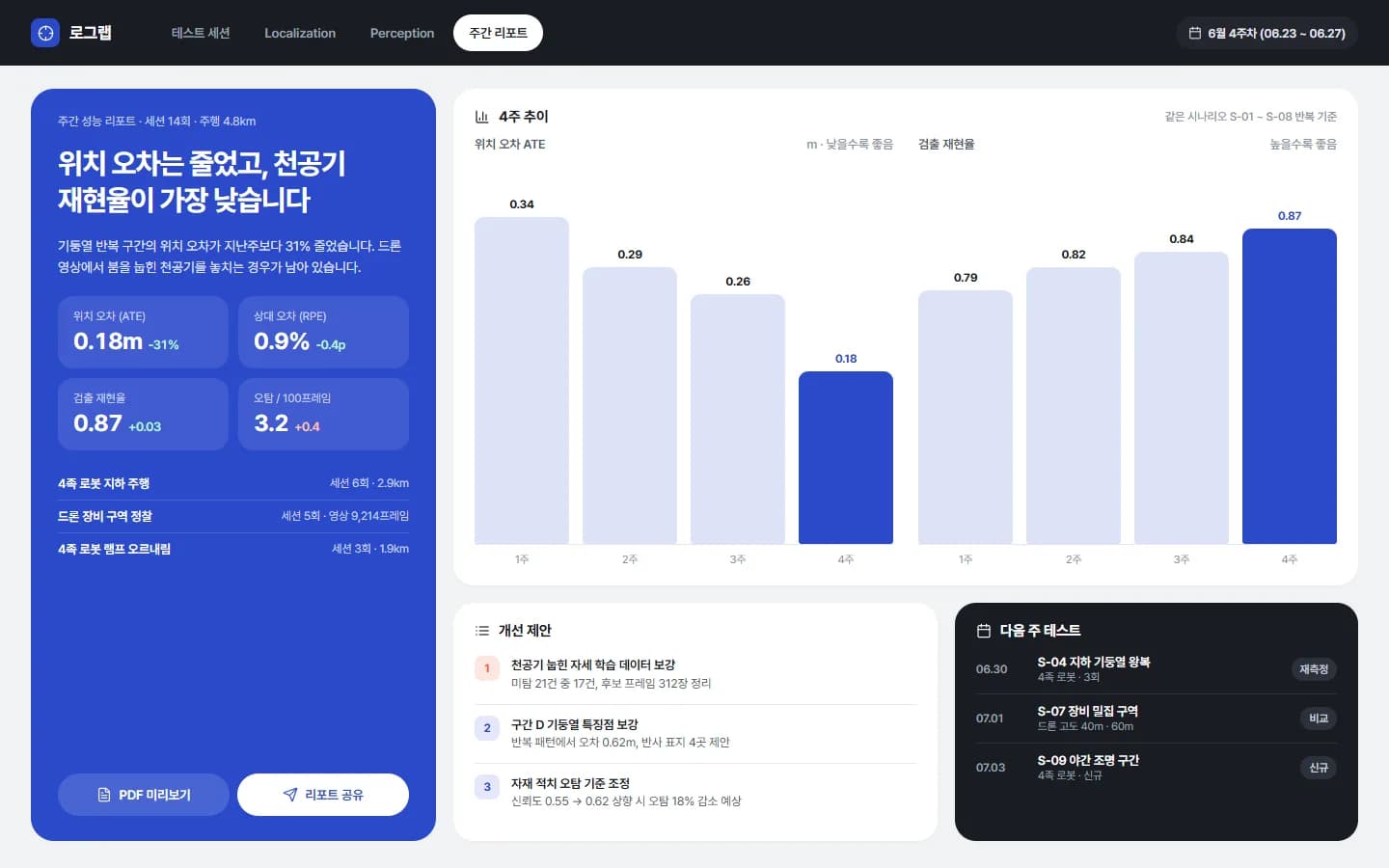1389x868 pixels.
Task: Click the recall bar labeled 0.82
Action: click(1074, 406)
